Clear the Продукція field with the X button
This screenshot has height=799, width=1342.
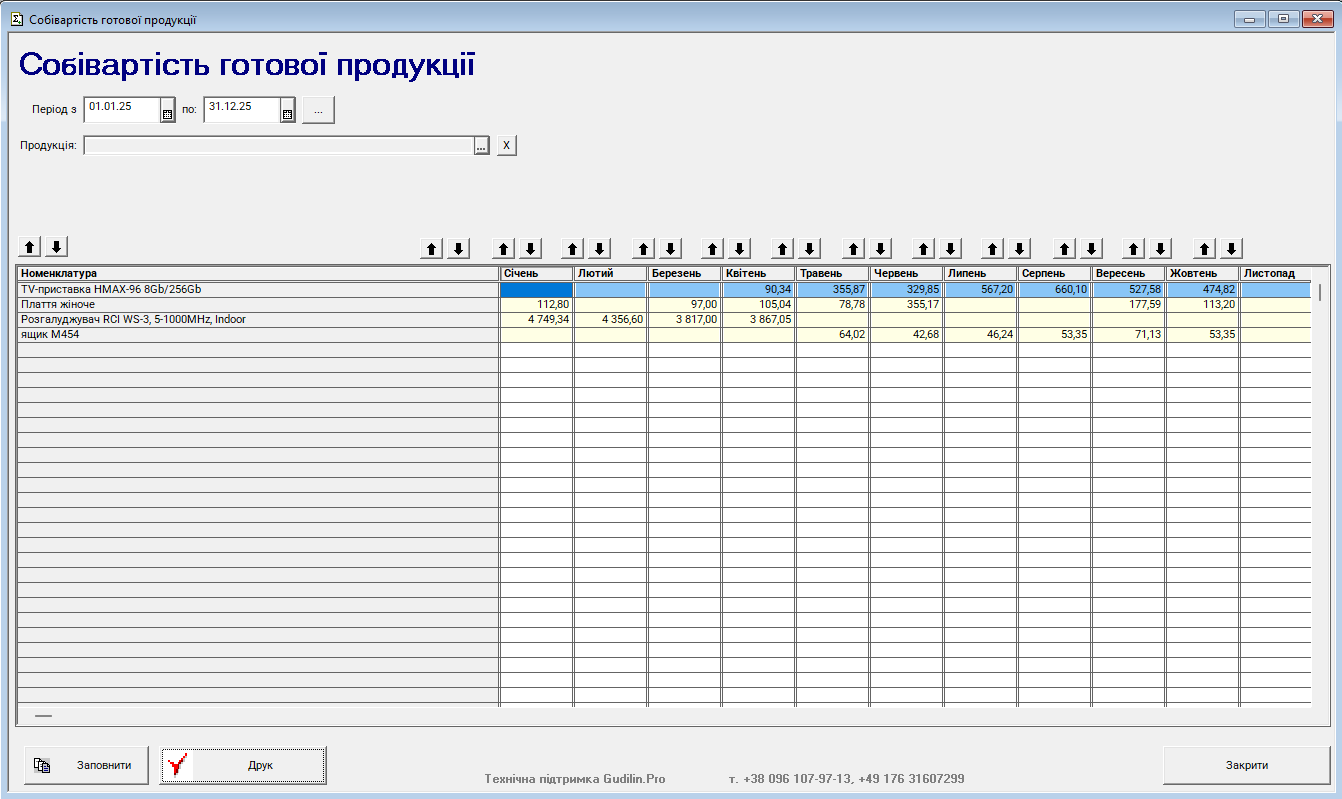(x=506, y=146)
